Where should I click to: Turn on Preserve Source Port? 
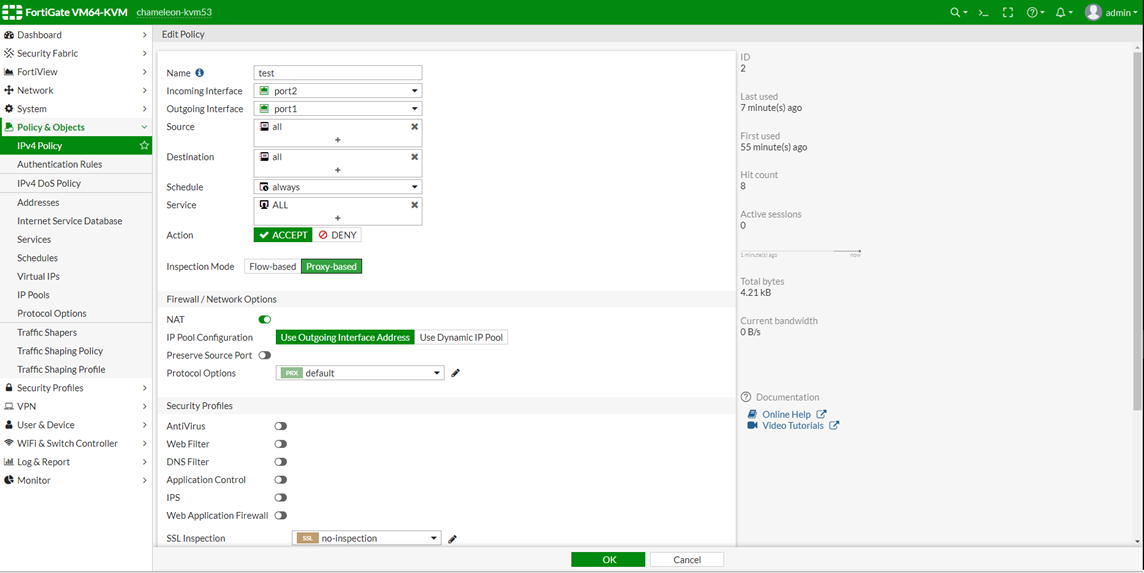pos(265,355)
